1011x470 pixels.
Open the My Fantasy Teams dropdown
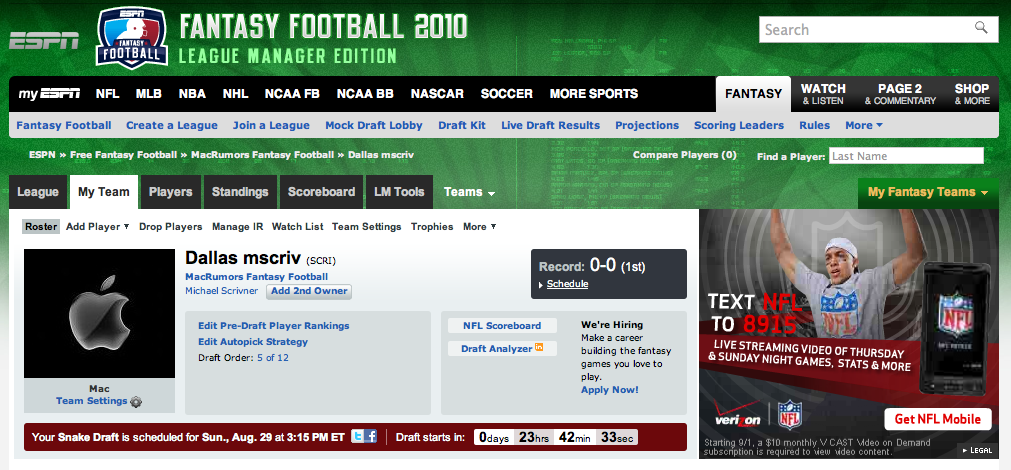tap(928, 192)
